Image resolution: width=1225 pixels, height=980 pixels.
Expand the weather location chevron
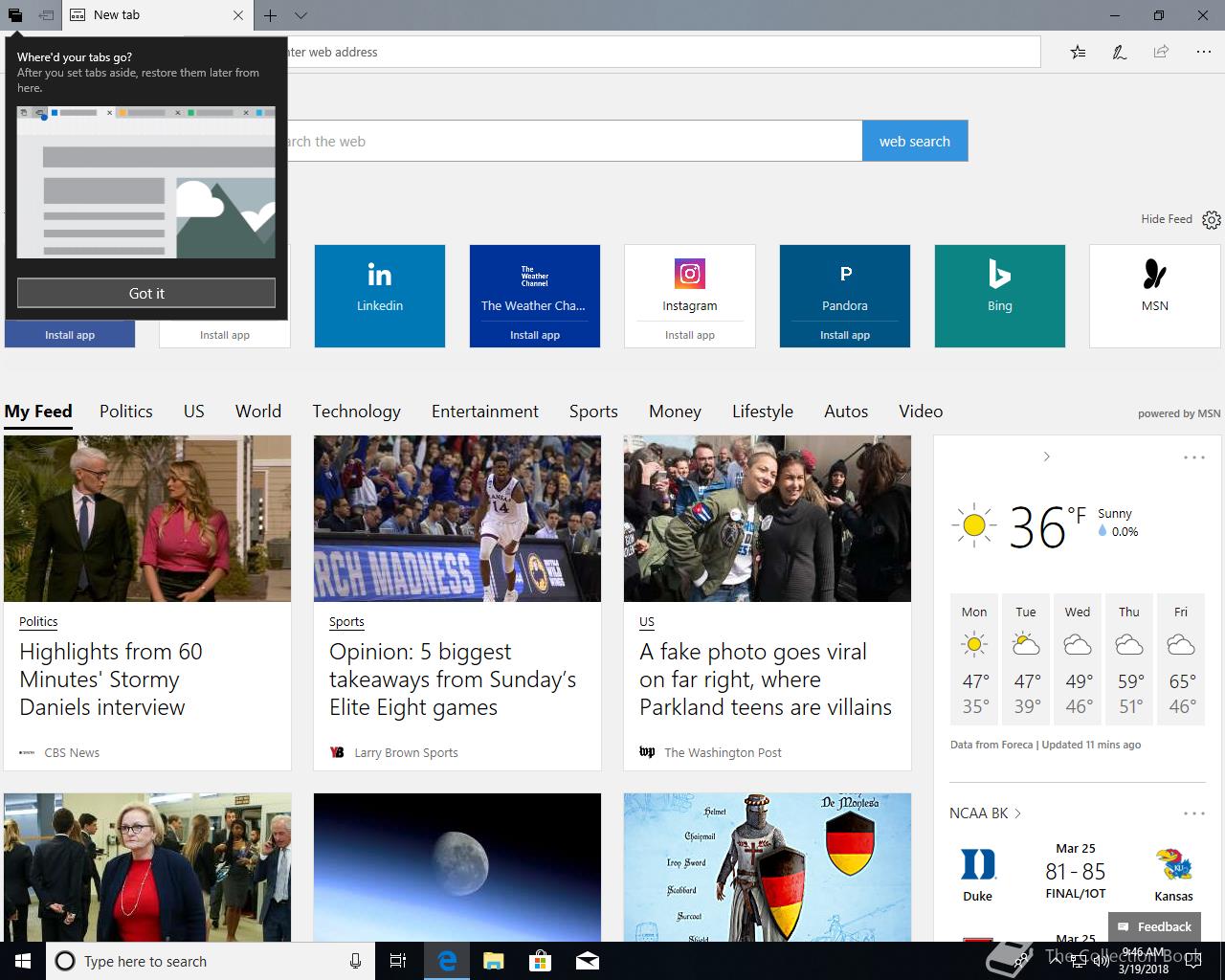[x=1046, y=457]
